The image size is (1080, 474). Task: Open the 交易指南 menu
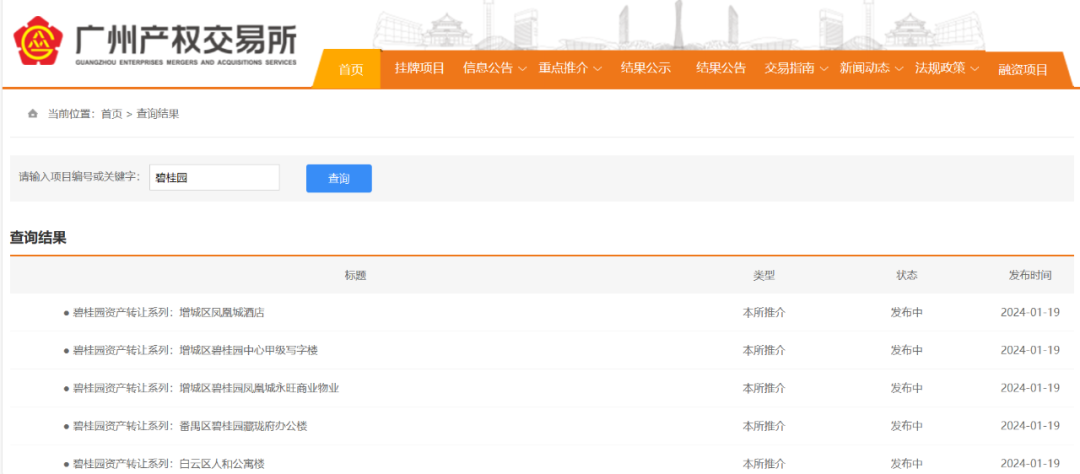point(789,68)
